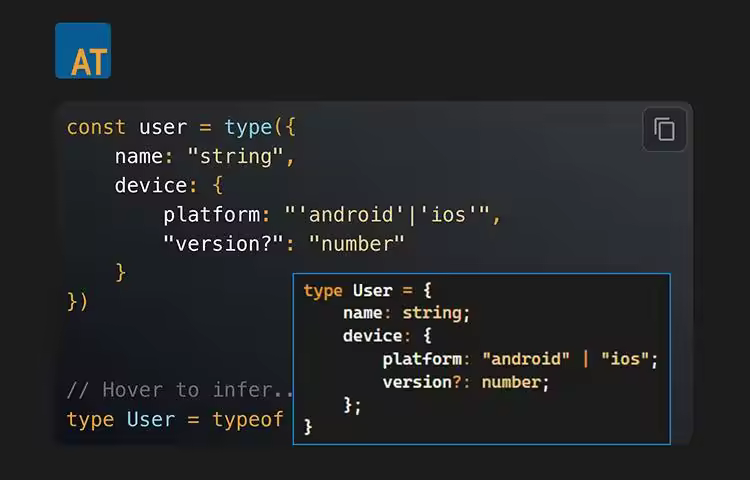This screenshot has height=480, width=750.
Task: Click the closing }) of type call
Action: [x=77, y=301]
